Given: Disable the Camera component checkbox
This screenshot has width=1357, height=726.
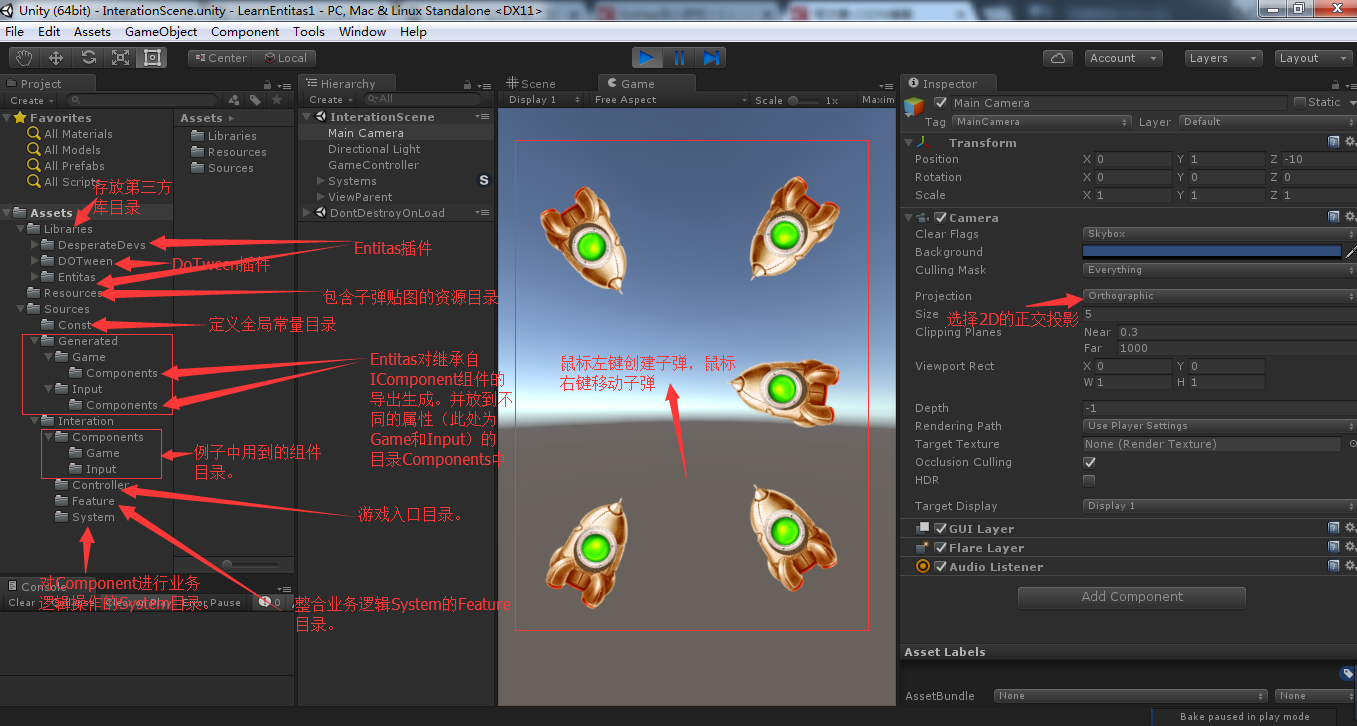Looking at the screenshot, I should point(940,218).
